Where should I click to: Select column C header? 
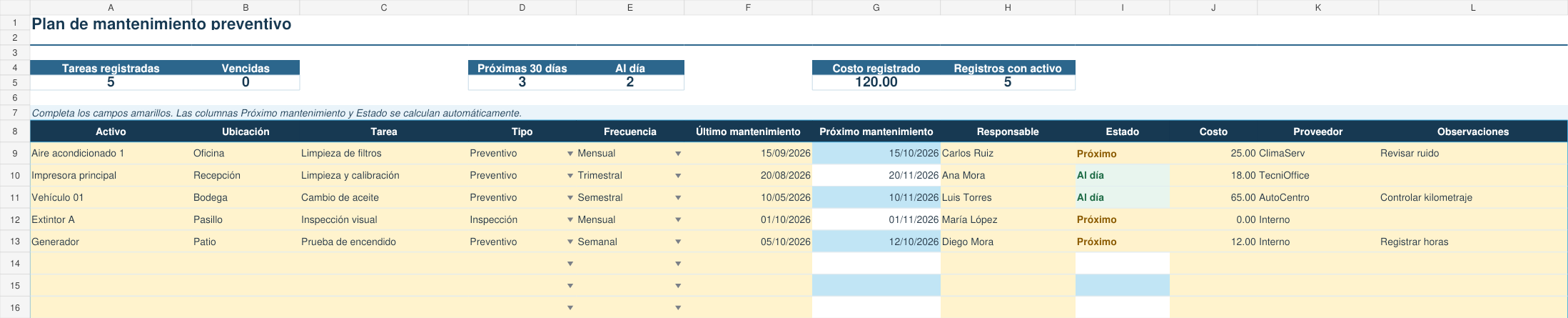click(x=384, y=7)
